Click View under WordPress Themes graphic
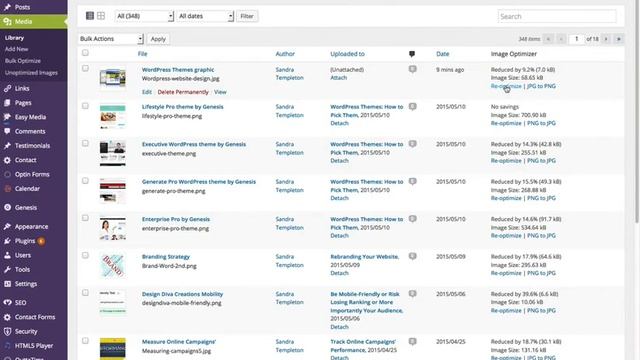The height and width of the screenshot is (360, 640). (x=220, y=92)
